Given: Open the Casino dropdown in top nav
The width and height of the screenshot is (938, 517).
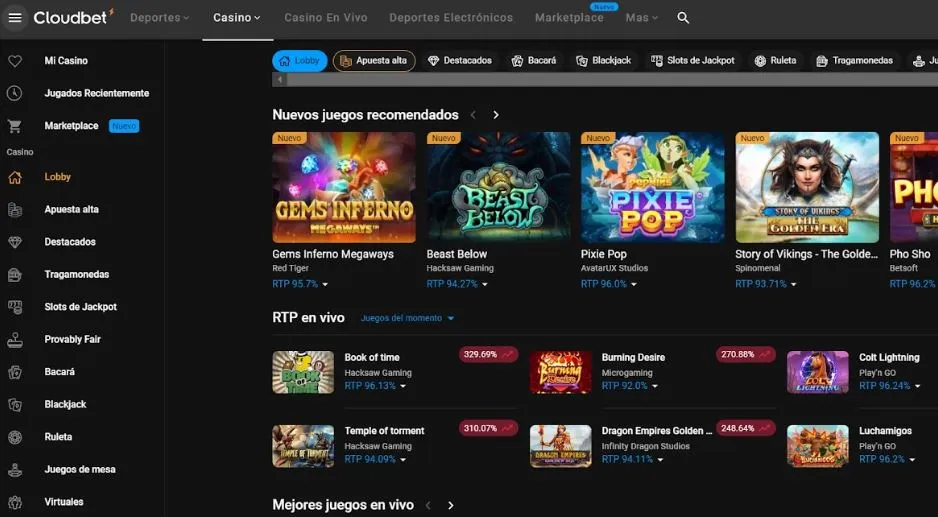Looking at the screenshot, I should tap(237, 18).
